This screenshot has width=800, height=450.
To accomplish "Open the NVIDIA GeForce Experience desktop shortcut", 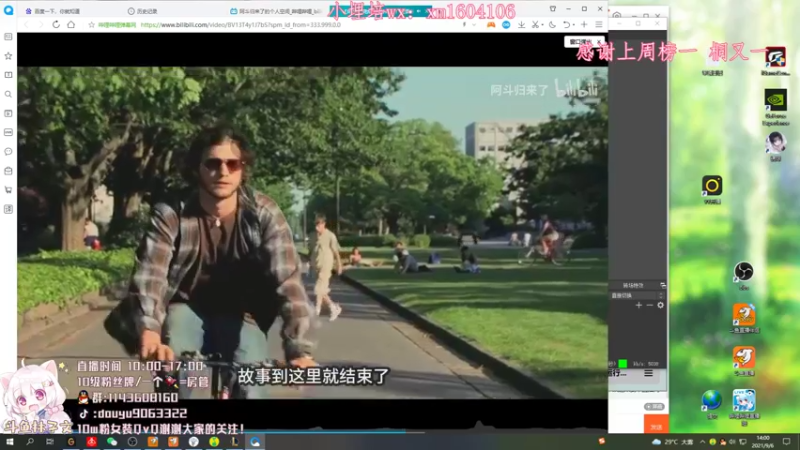I will (776, 107).
